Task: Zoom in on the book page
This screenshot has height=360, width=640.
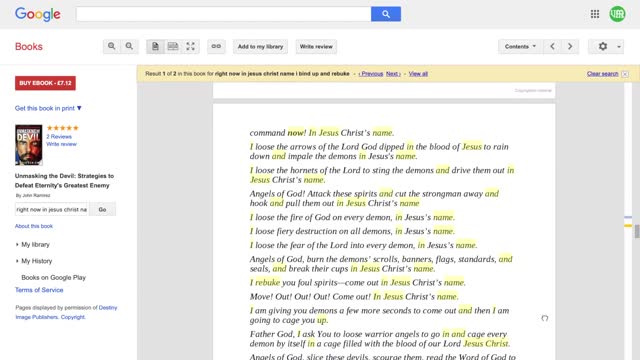Action: point(111,47)
